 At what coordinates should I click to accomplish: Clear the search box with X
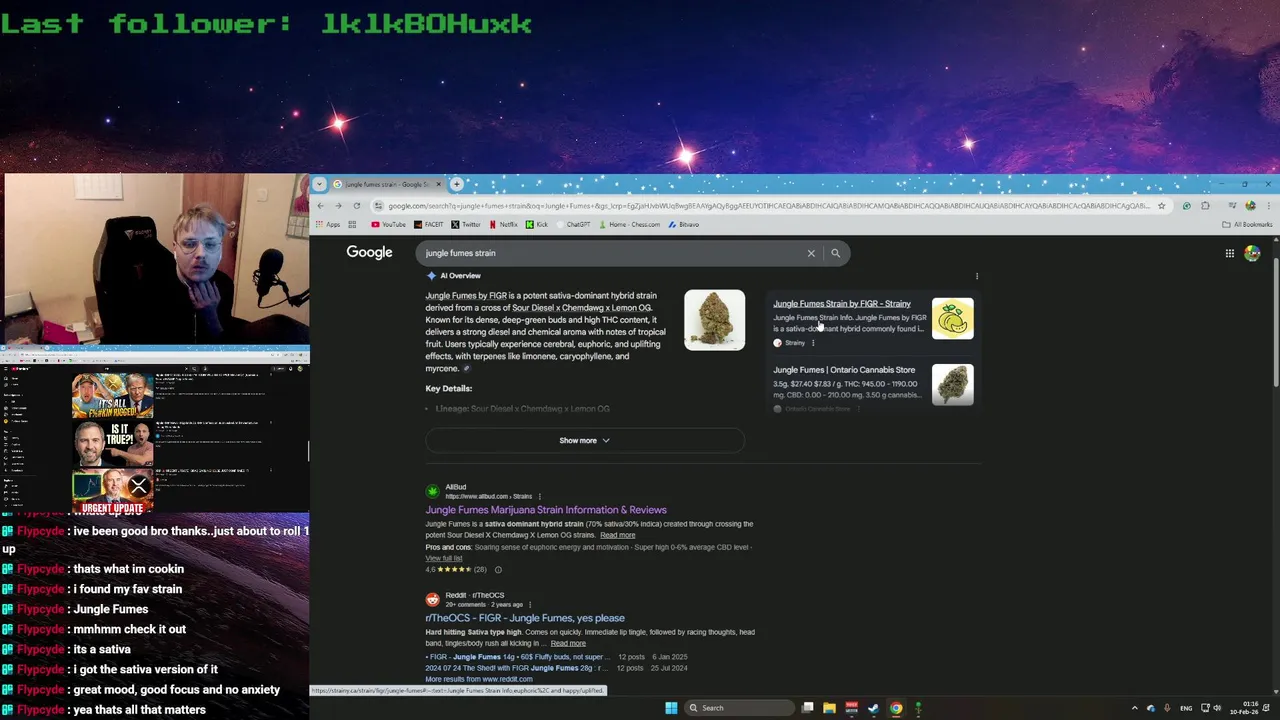[811, 253]
